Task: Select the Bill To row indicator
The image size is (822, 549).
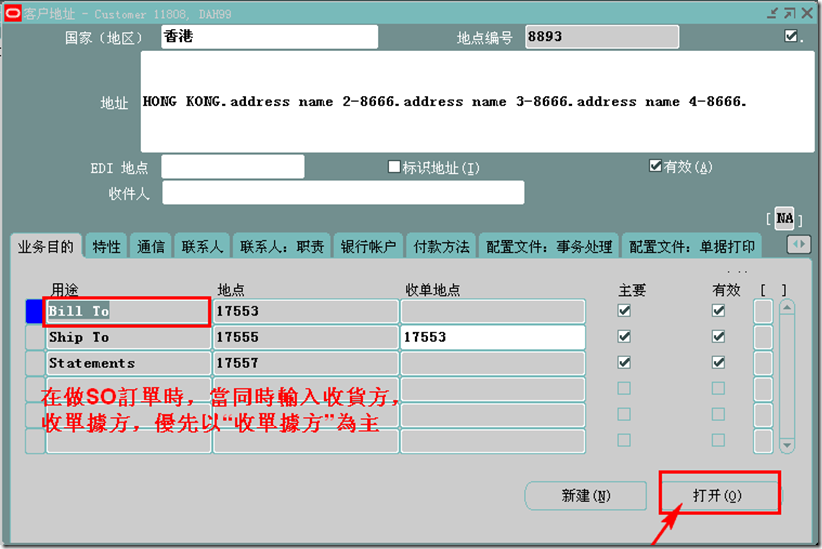Action: (x=35, y=311)
